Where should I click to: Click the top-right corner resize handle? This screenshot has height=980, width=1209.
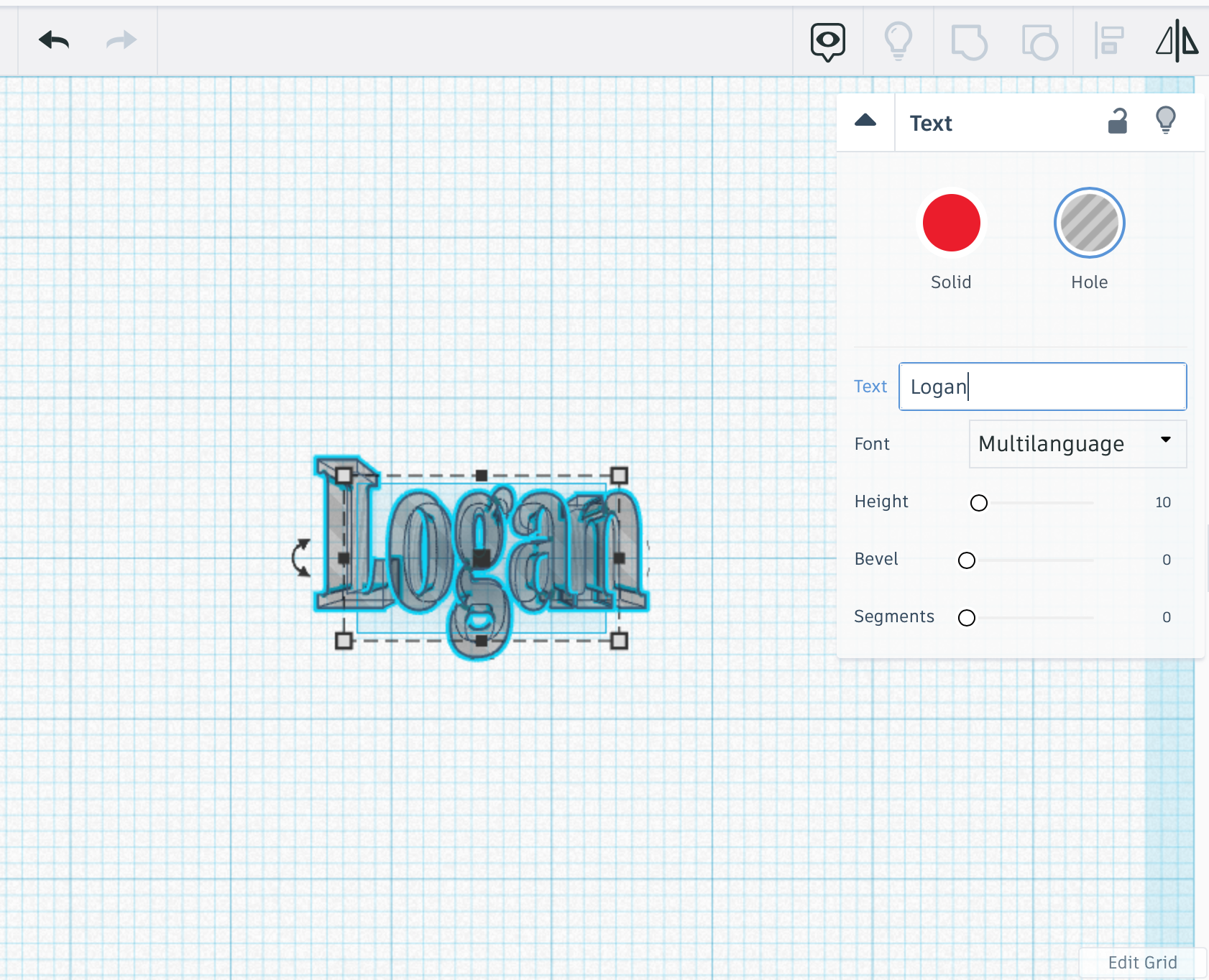(x=619, y=475)
